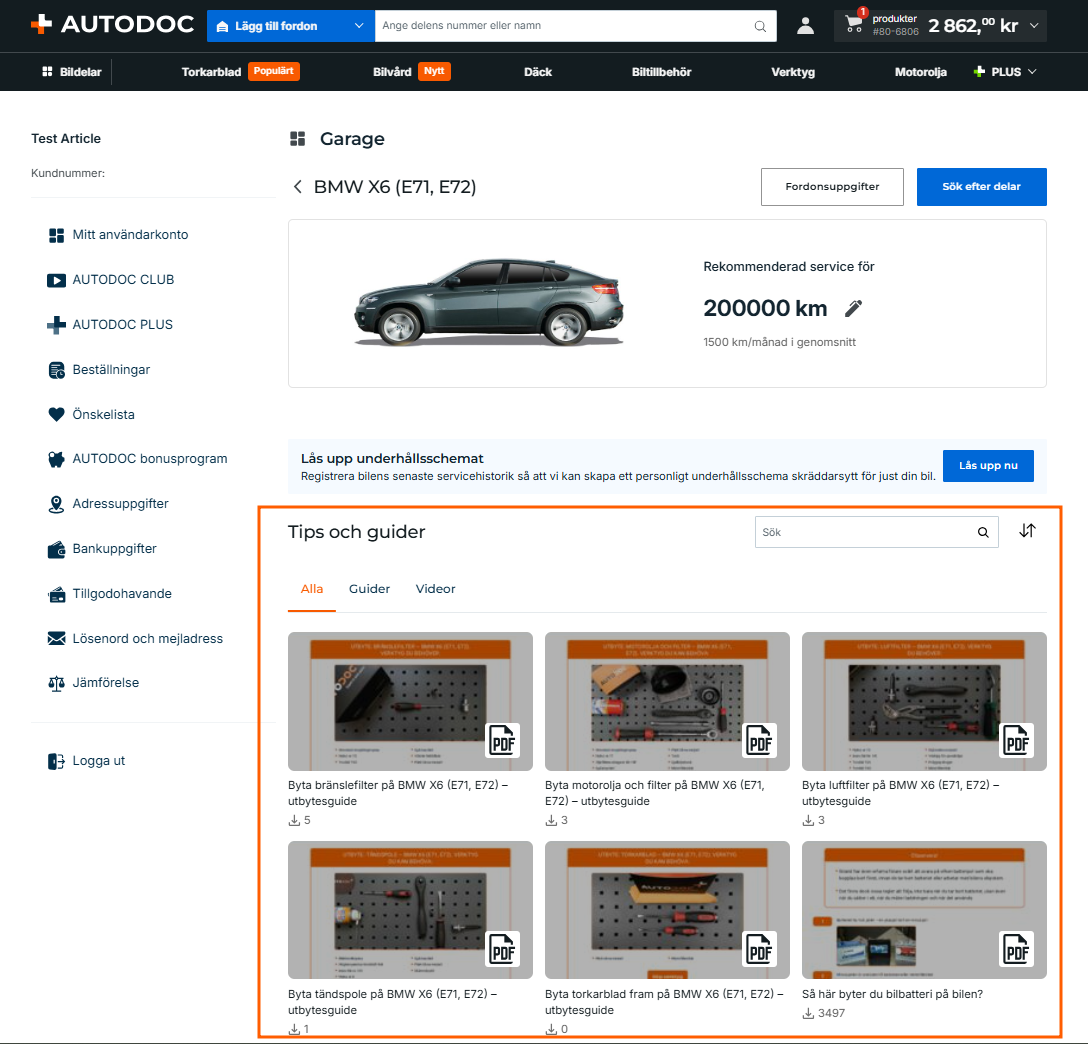Open Beställningar in the sidebar
1088x1044 pixels.
tap(111, 370)
